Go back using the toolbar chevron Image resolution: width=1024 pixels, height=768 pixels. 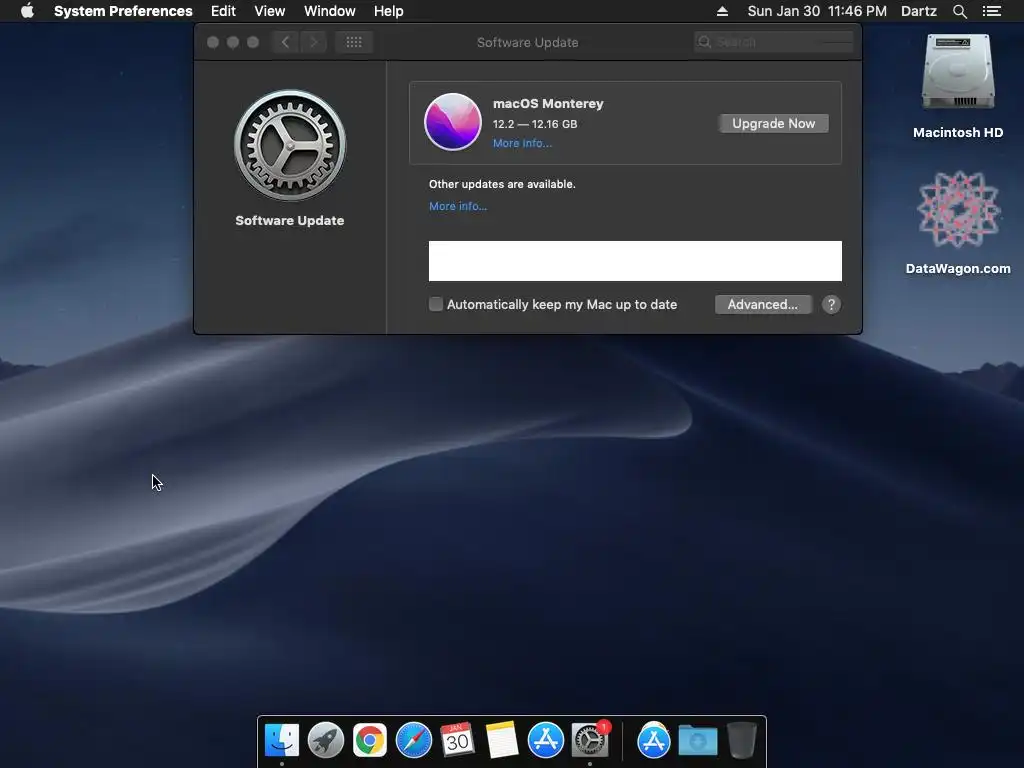(x=285, y=42)
